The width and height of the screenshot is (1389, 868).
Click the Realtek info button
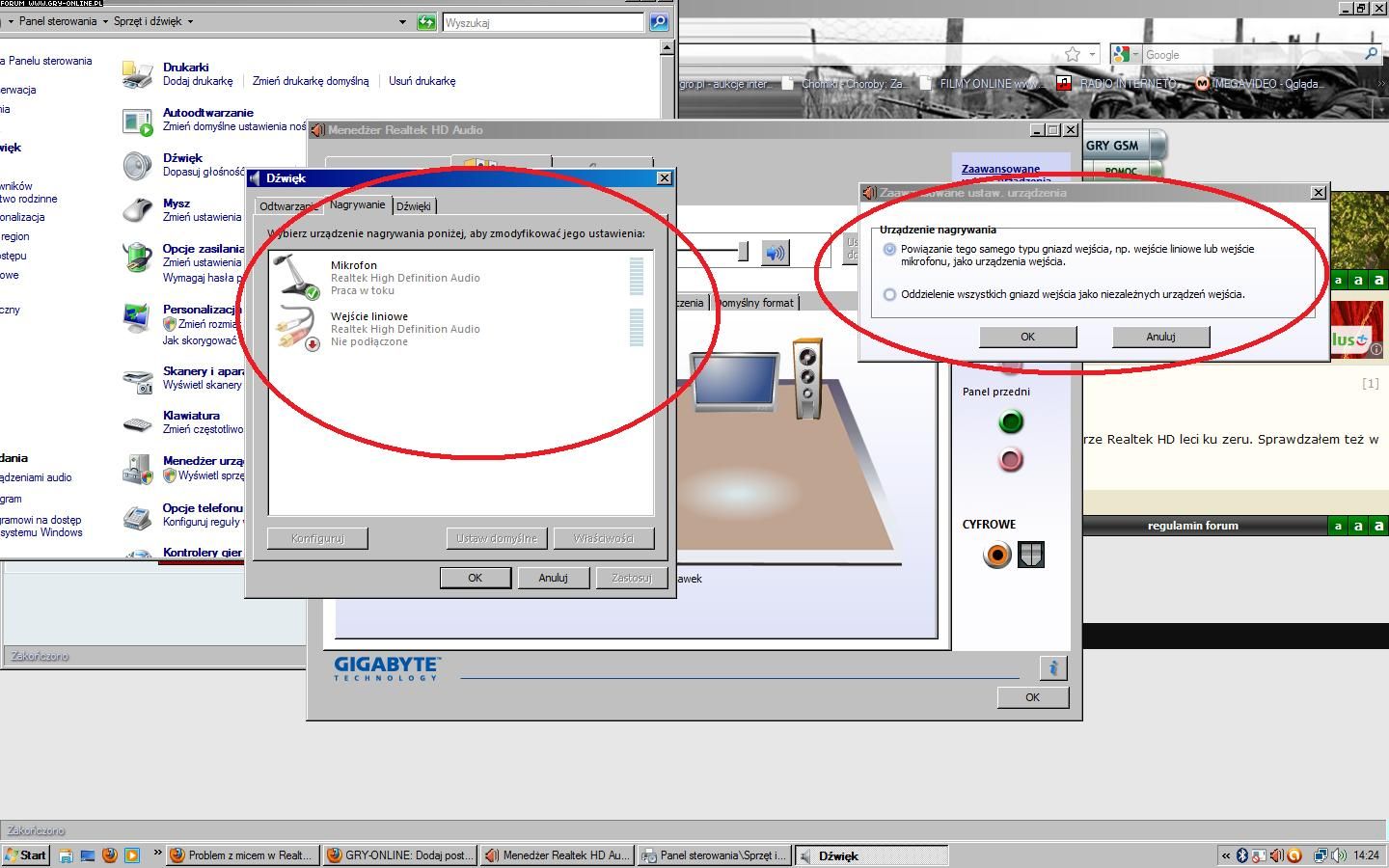[x=1053, y=667]
